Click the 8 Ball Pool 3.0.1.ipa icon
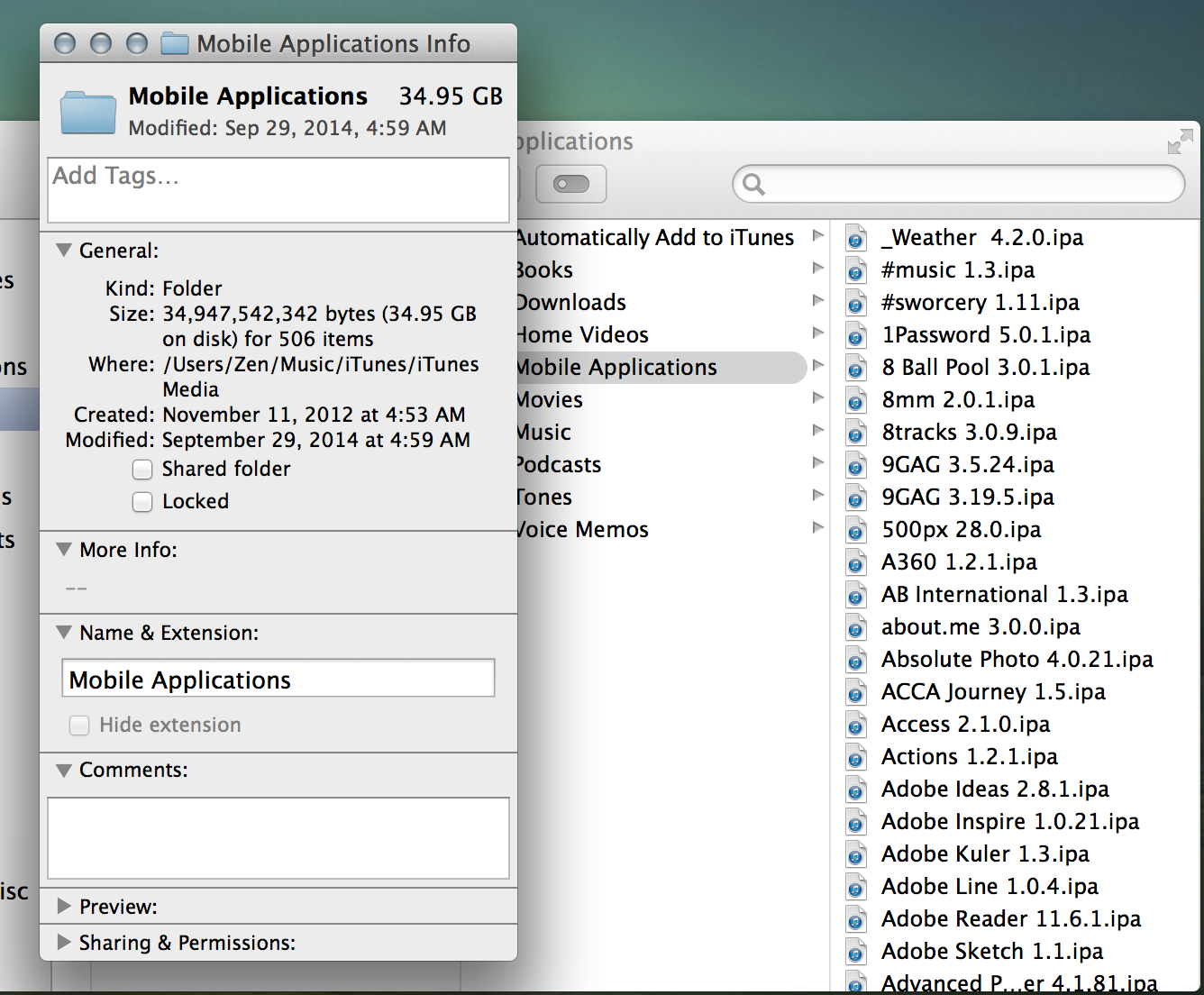Screen dimensions: 1204x995 pyautogui.click(x=855, y=369)
